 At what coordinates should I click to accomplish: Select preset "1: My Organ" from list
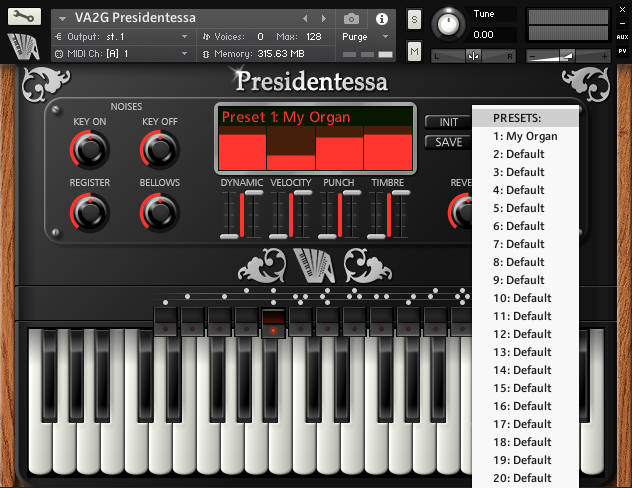point(525,136)
